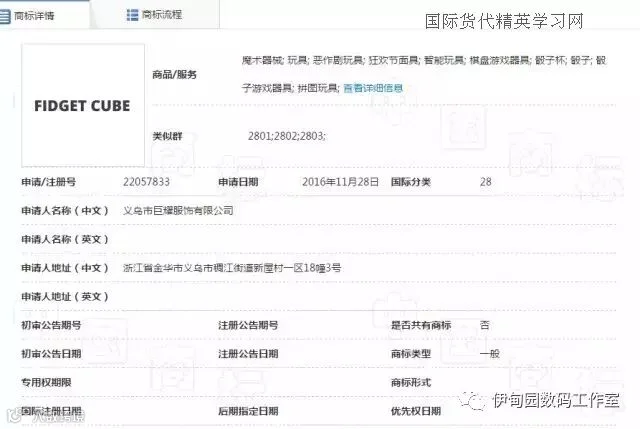The height and width of the screenshot is (429, 640).
Task: Click the 申请/注册号 label
Action: [x=49, y=182]
